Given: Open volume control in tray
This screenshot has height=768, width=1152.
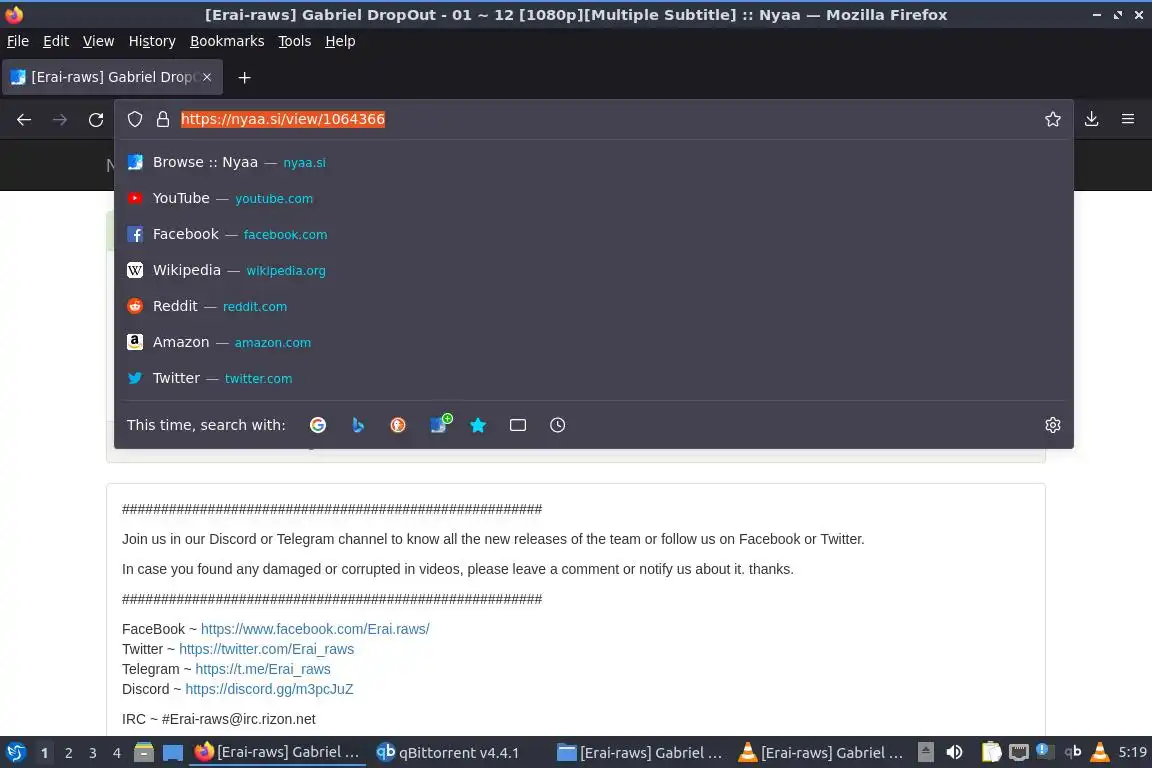Looking at the screenshot, I should (x=954, y=753).
